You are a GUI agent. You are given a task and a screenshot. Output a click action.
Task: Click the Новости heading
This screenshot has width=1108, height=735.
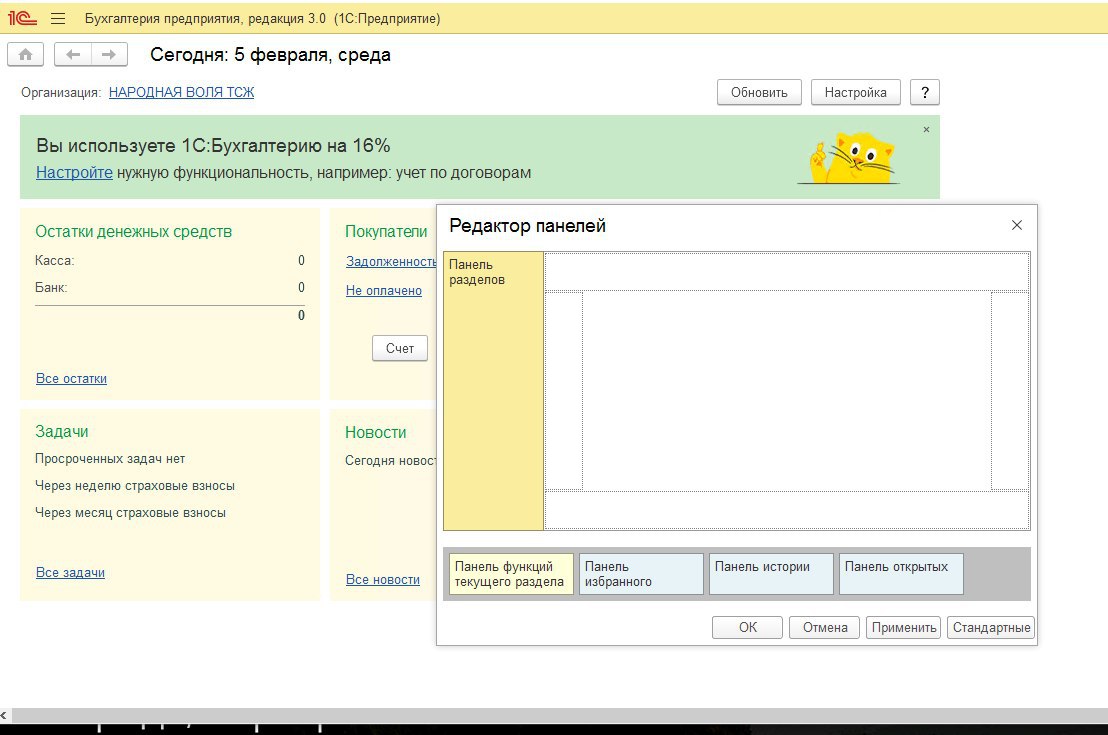click(x=376, y=432)
